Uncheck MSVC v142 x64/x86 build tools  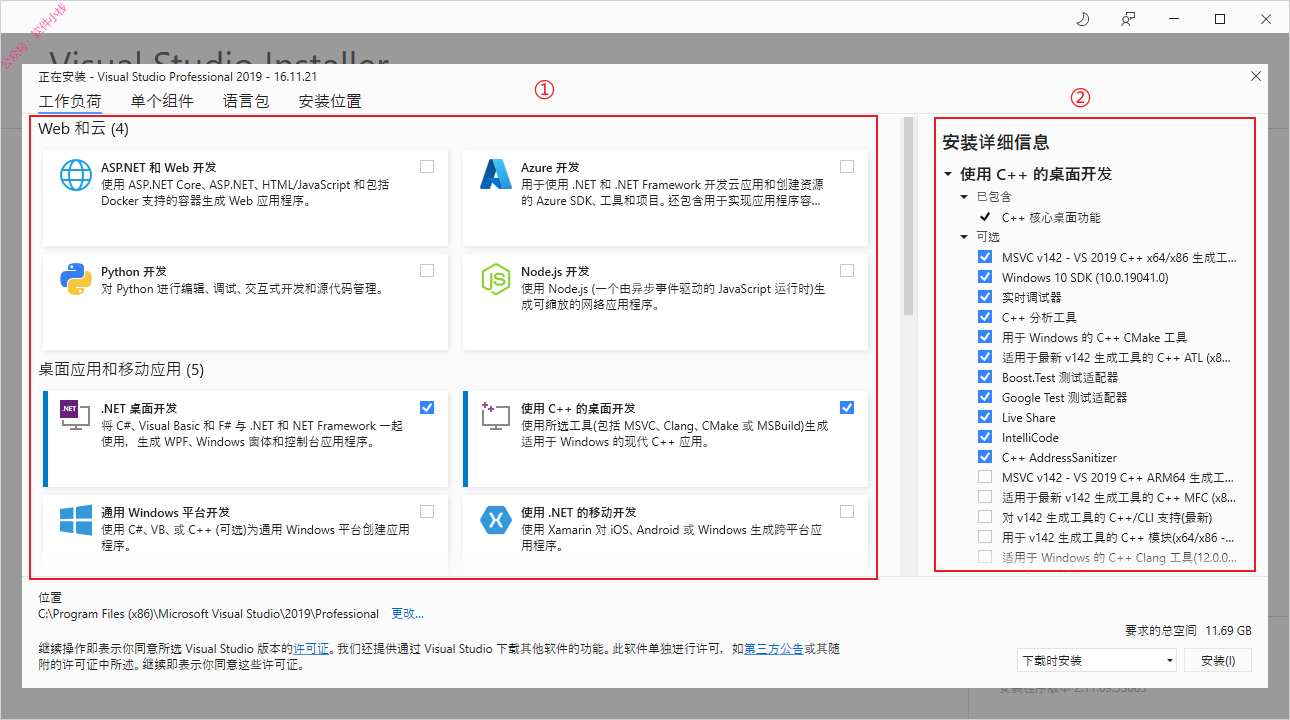985,257
